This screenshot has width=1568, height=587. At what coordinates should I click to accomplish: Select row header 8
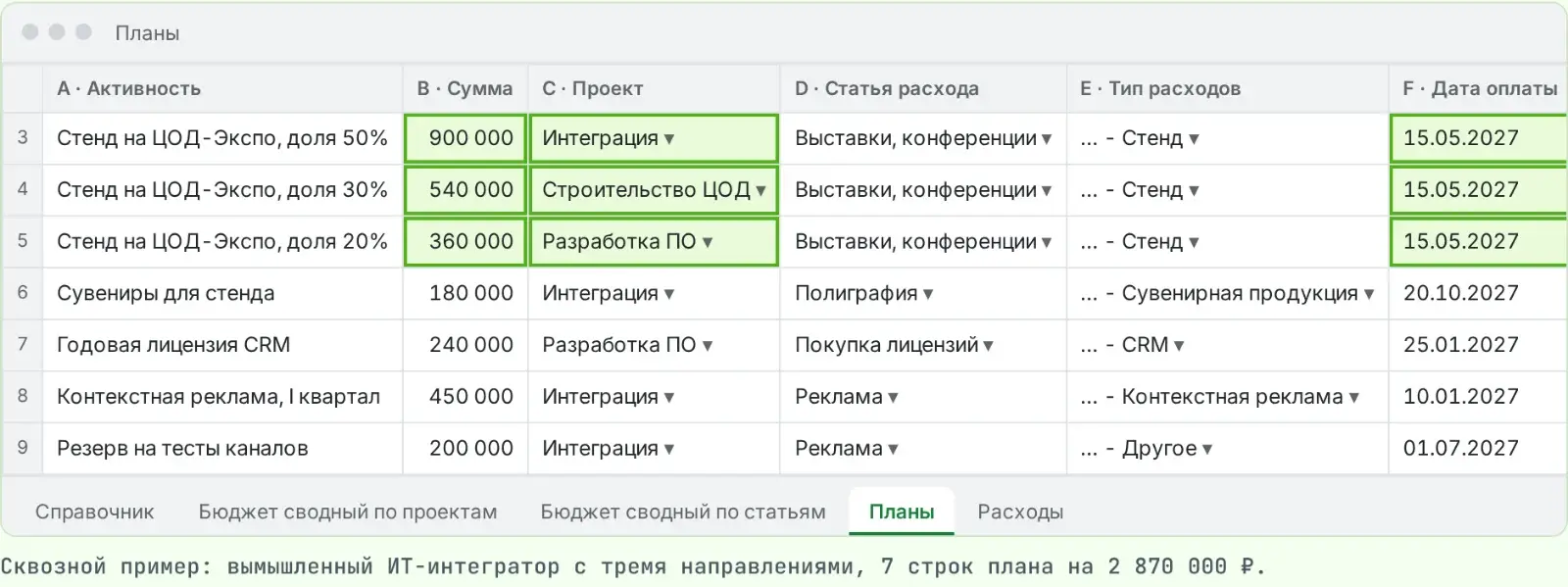23,397
